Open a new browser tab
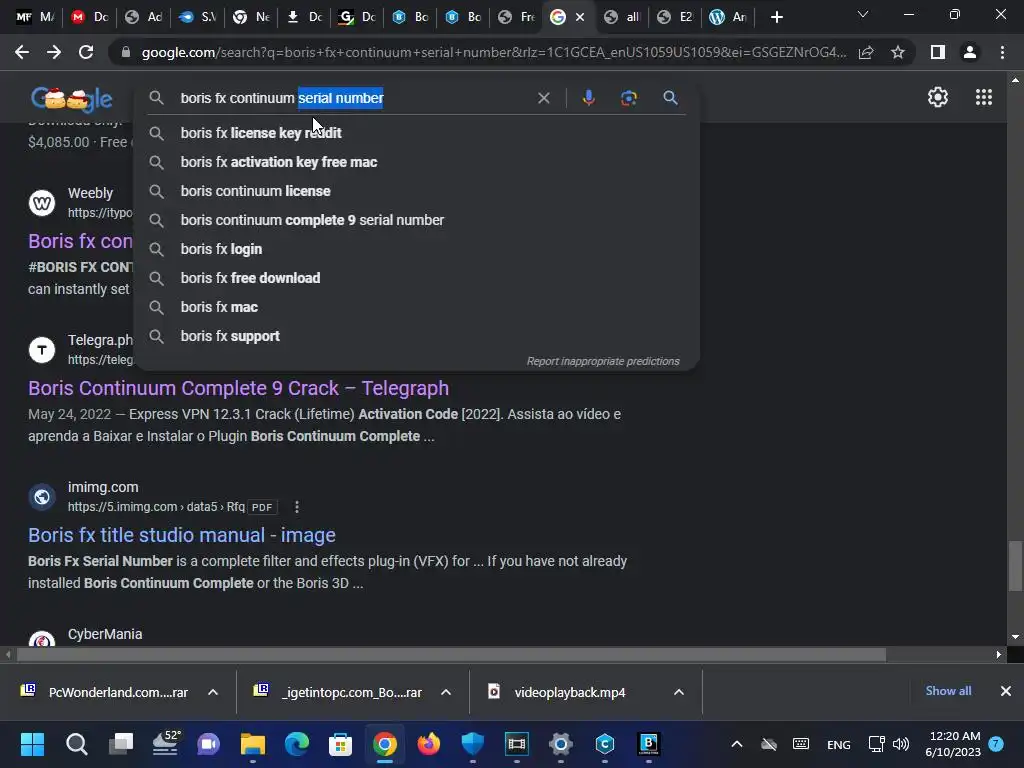The height and width of the screenshot is (768, 1024). pyautogui.click(x=776, y=17)
